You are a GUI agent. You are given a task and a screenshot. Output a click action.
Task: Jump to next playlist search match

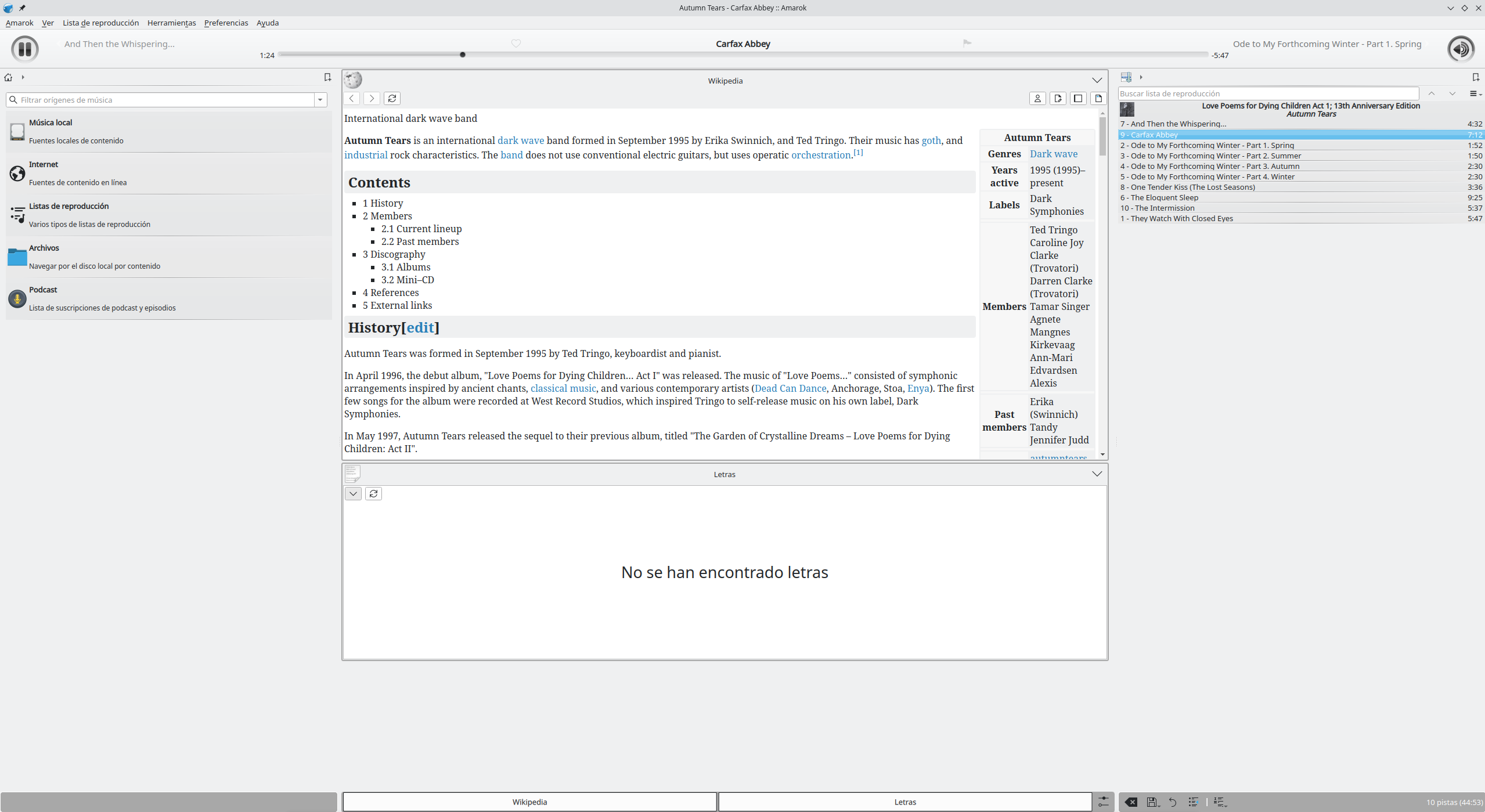1452,93
